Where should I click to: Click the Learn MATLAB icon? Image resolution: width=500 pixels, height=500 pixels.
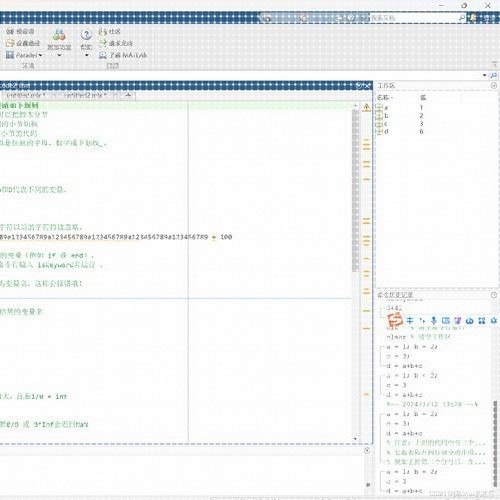coord(103,55)
